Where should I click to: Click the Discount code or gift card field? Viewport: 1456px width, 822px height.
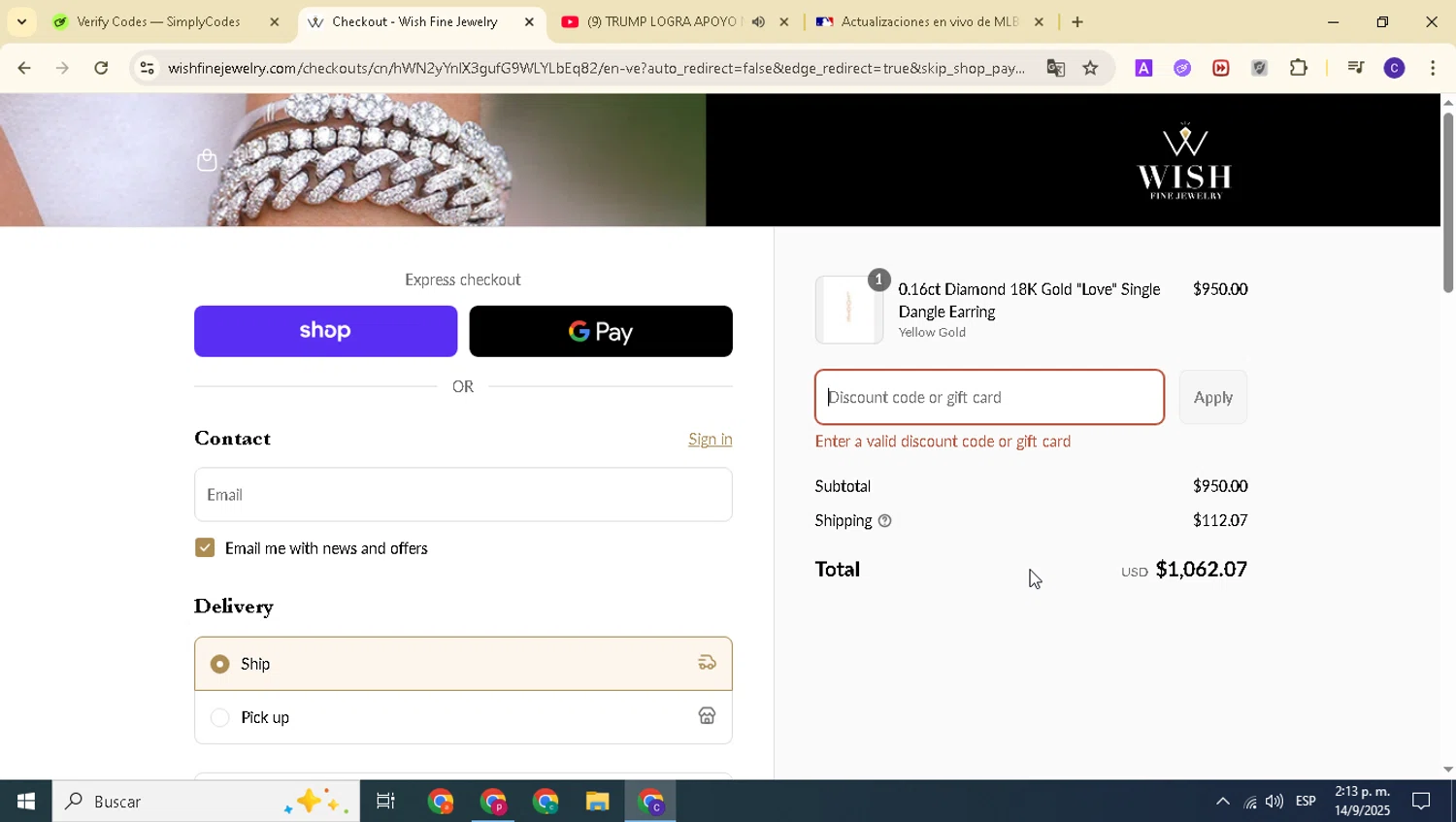989,397
